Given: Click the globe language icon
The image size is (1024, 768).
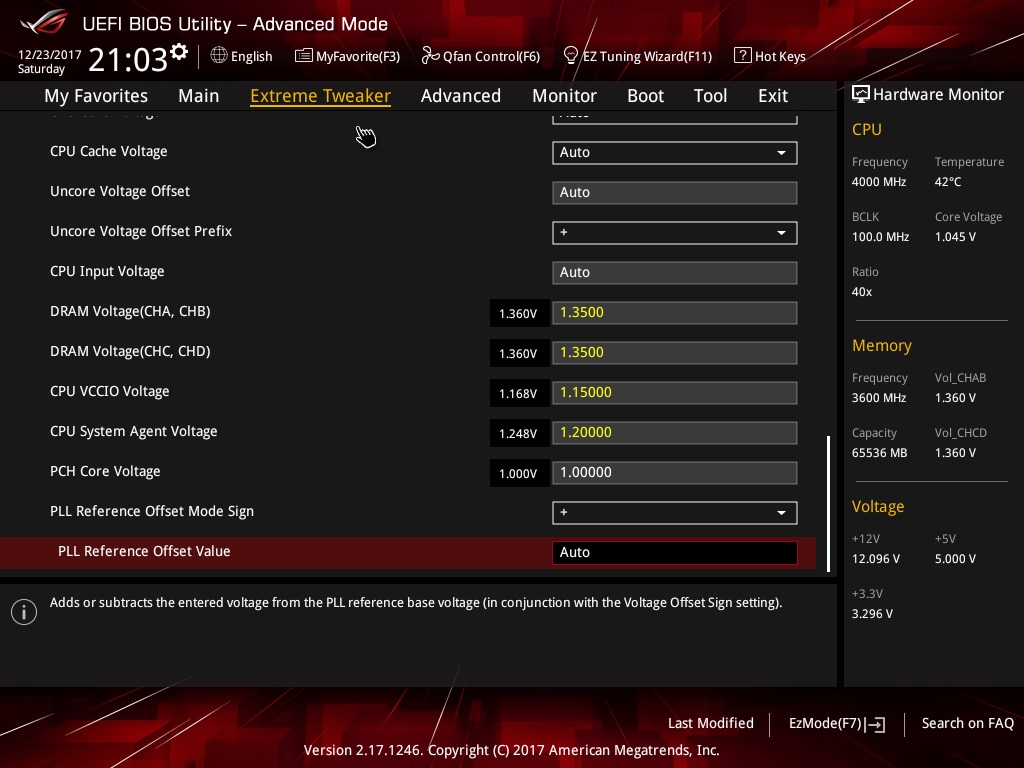Looking at the screenshot, I should pyautogui.click(x=219, y=56).
